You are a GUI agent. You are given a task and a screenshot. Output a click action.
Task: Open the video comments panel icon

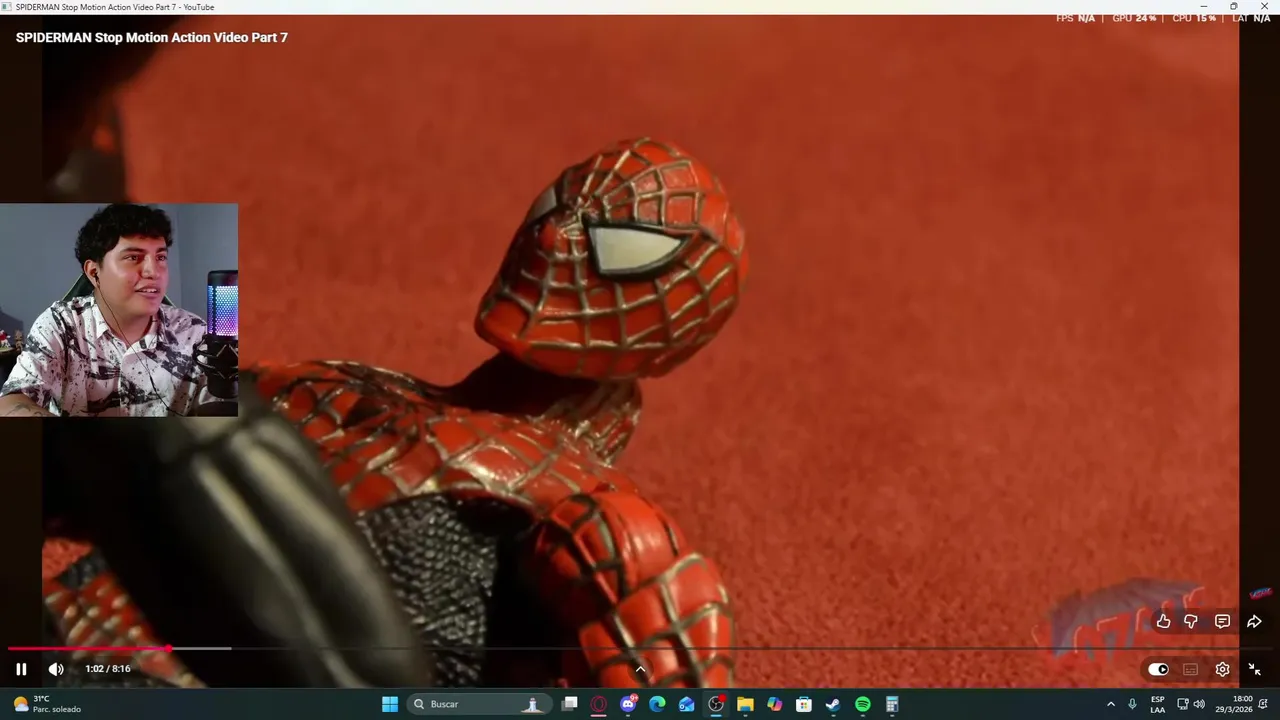pyautogui.click(x=1222, y=621)
